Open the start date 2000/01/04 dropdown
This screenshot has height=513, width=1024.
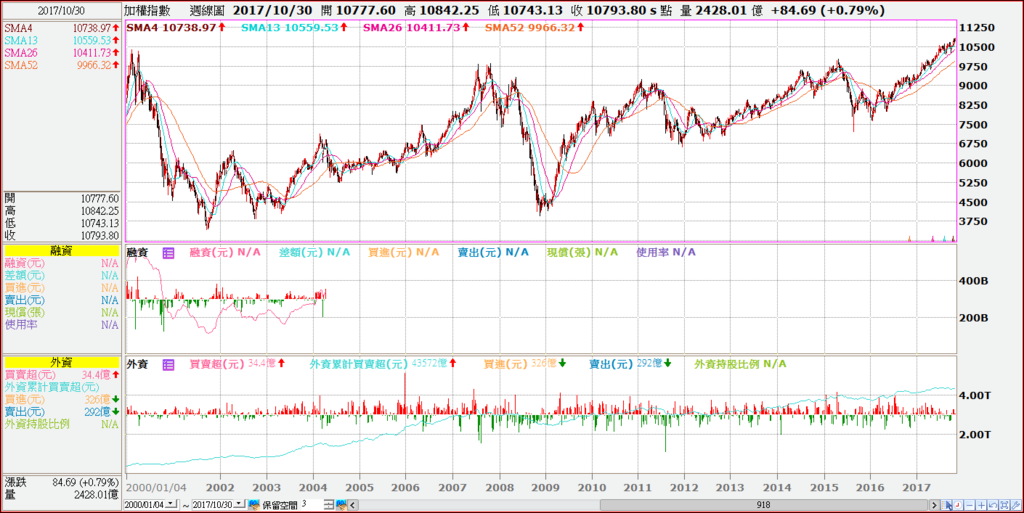pyautogui.click(x=171, y=504)
